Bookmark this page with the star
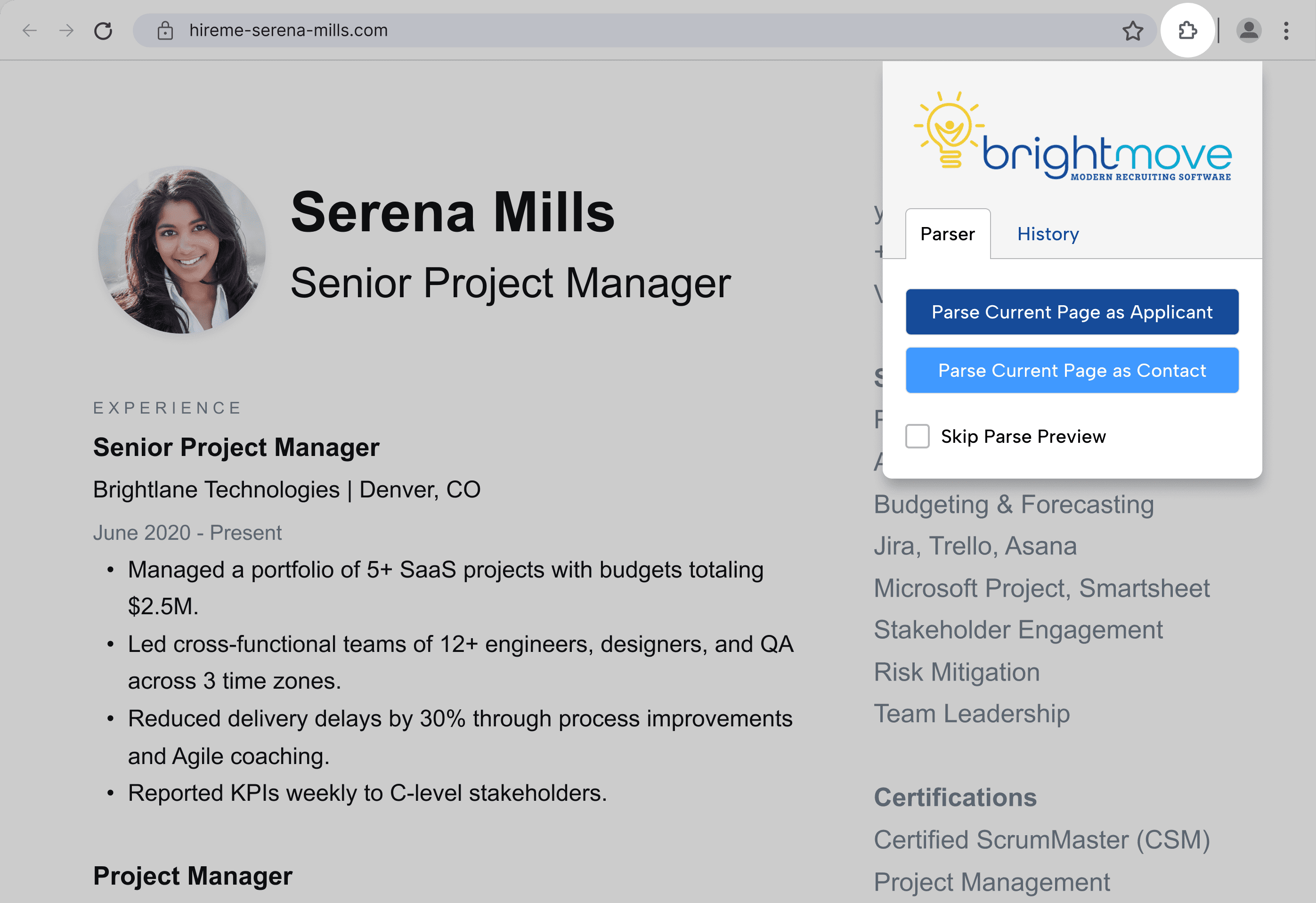 pos(1132,31)
